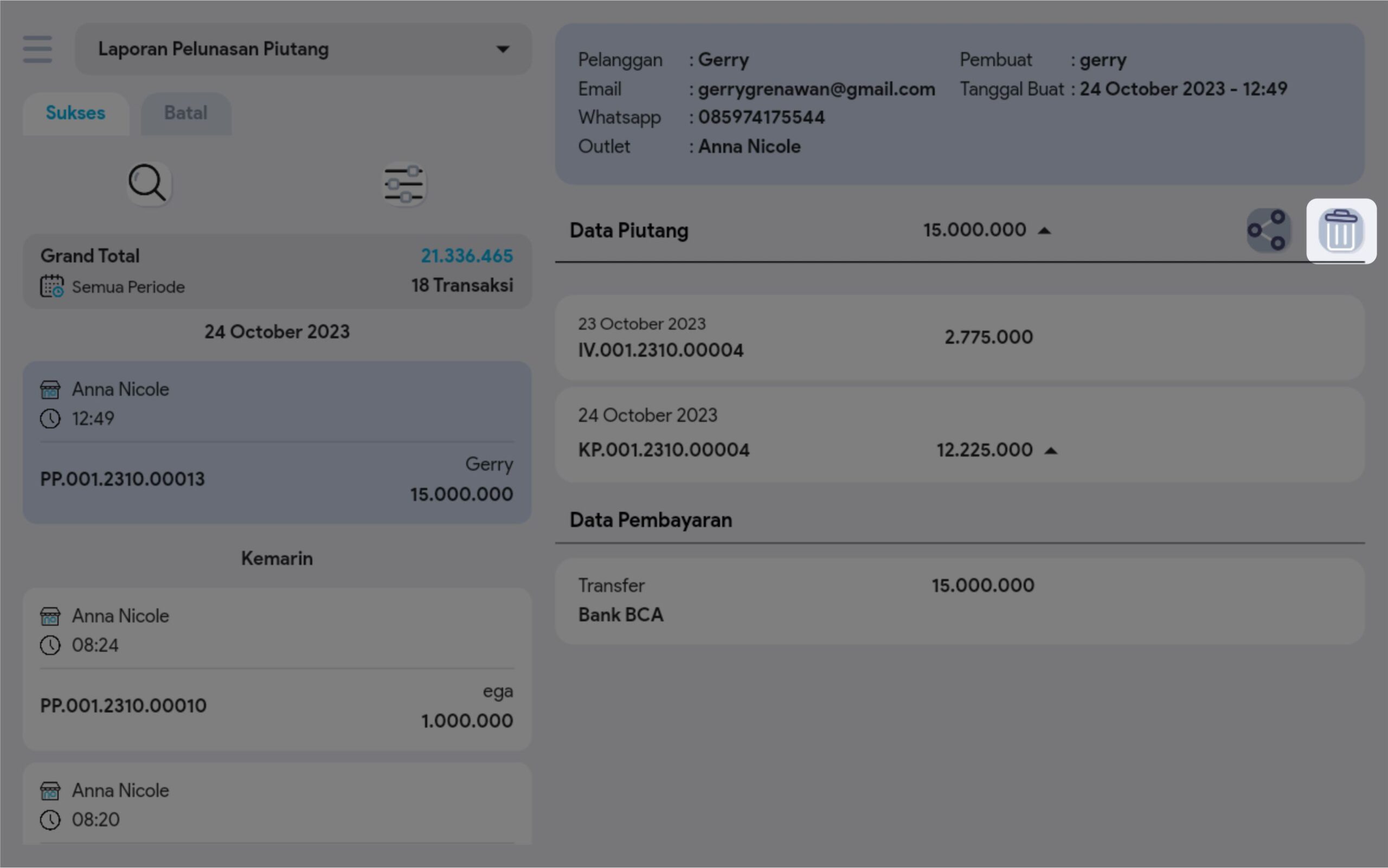The image size is (1388, 868).
Task: Open the filter sliders icon
Action: pyautogui.click(x=404, y=184)
